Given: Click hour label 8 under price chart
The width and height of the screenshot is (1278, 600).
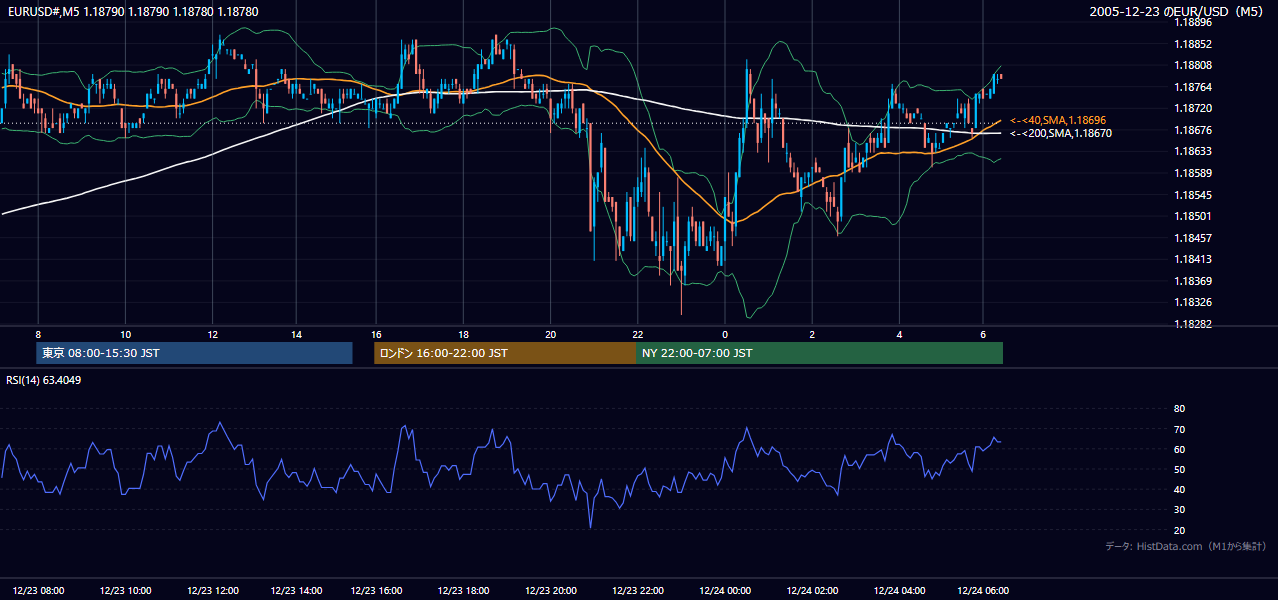Looking at the screenshot, I should pos(38,334).
